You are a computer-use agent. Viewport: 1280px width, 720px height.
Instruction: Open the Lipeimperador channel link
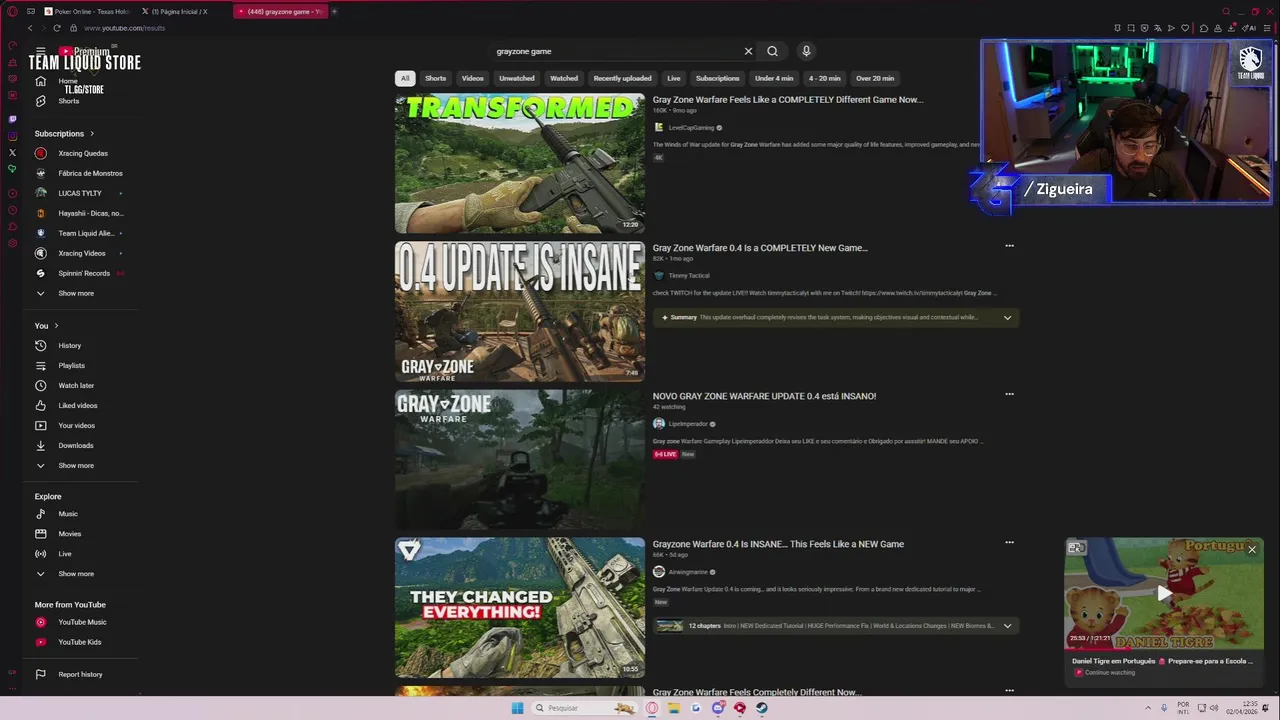pos(687,424)
